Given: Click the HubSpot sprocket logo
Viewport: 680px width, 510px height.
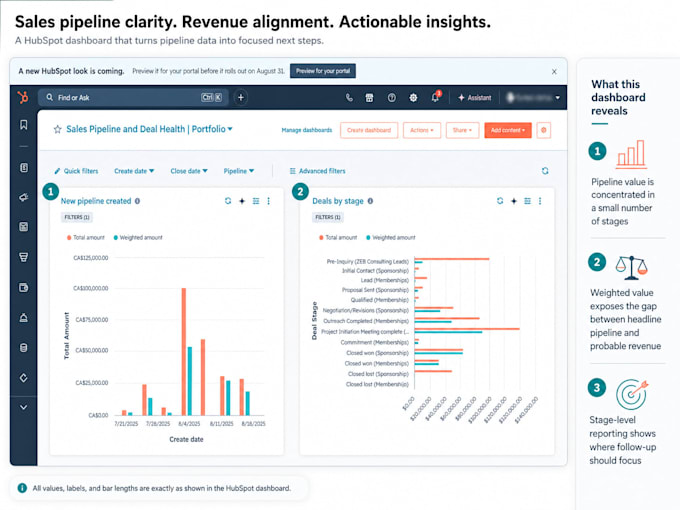Looking at the screenshot, I should (x=23, y=97).
